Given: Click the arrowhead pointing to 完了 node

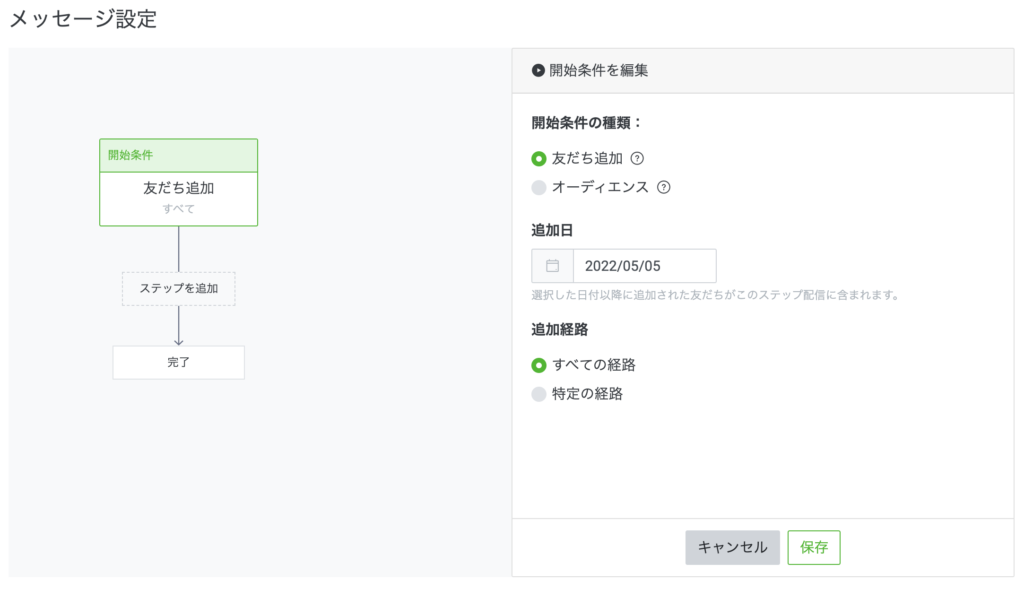Looking at the screenshot, I should [178, 340].
